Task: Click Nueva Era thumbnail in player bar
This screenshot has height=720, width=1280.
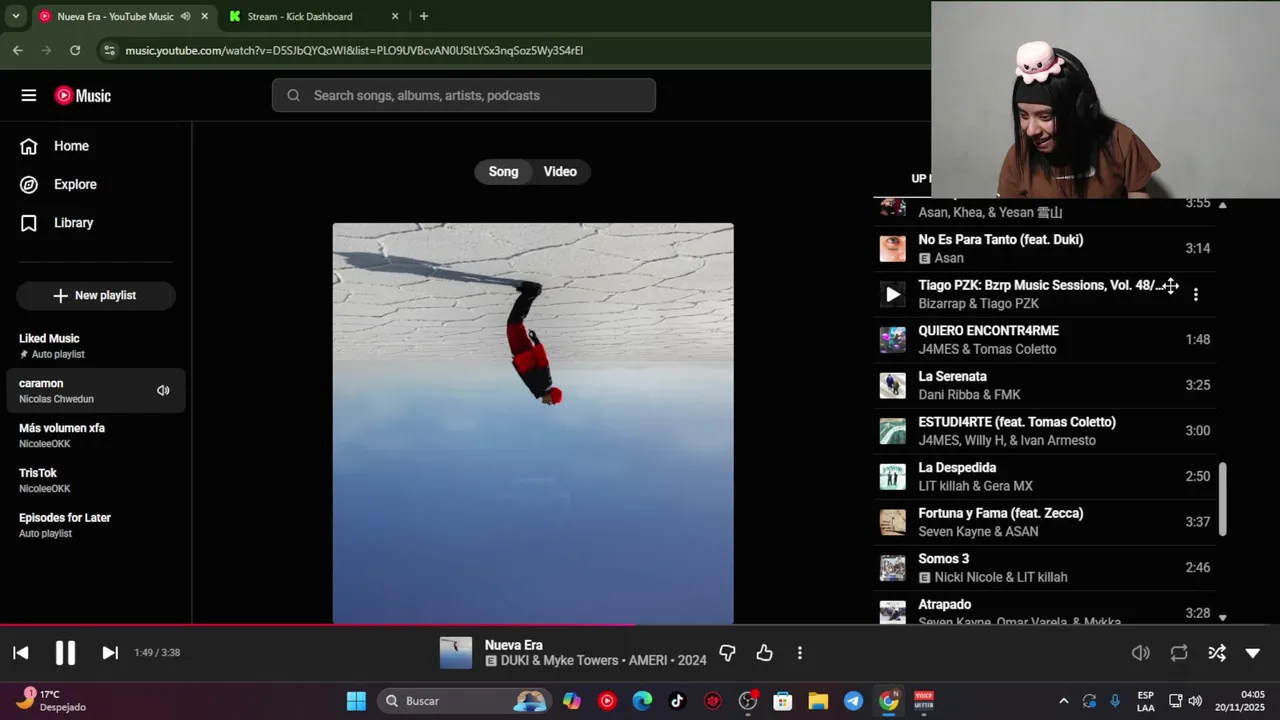Action: click(x=455, y=653)
